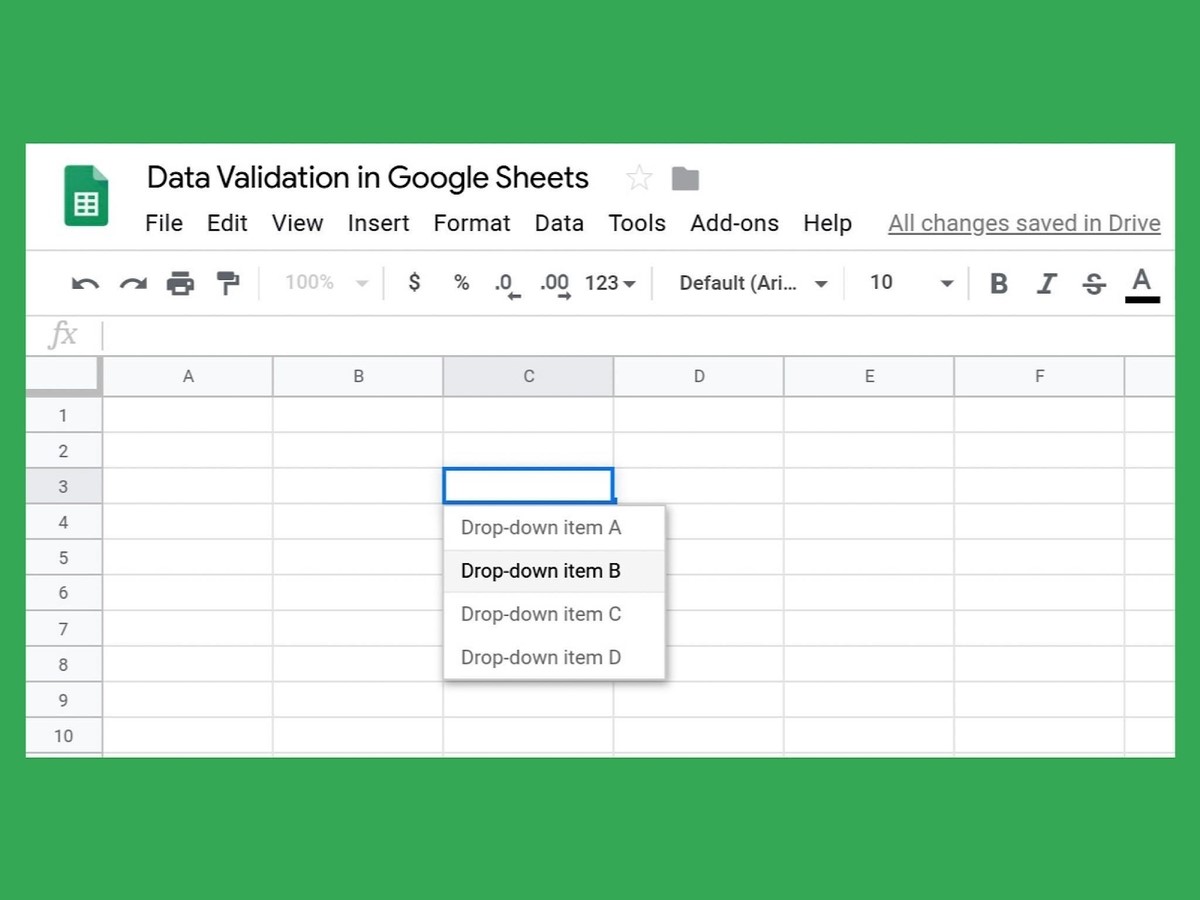The image size is (1200, 900).
Task: Print the spreadsheet
Action: pos(180,283)
